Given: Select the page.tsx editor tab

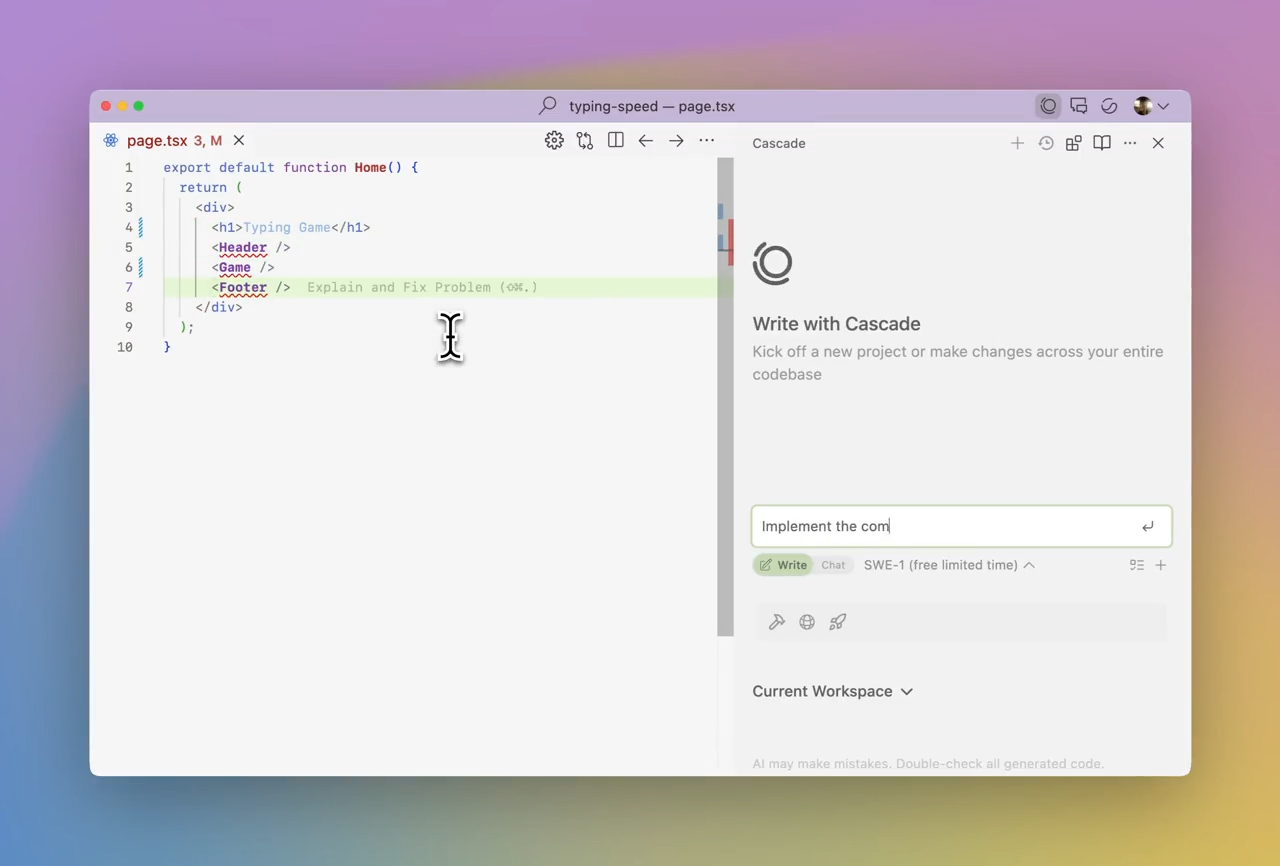Looking at the screenshot, I should 157,141.
